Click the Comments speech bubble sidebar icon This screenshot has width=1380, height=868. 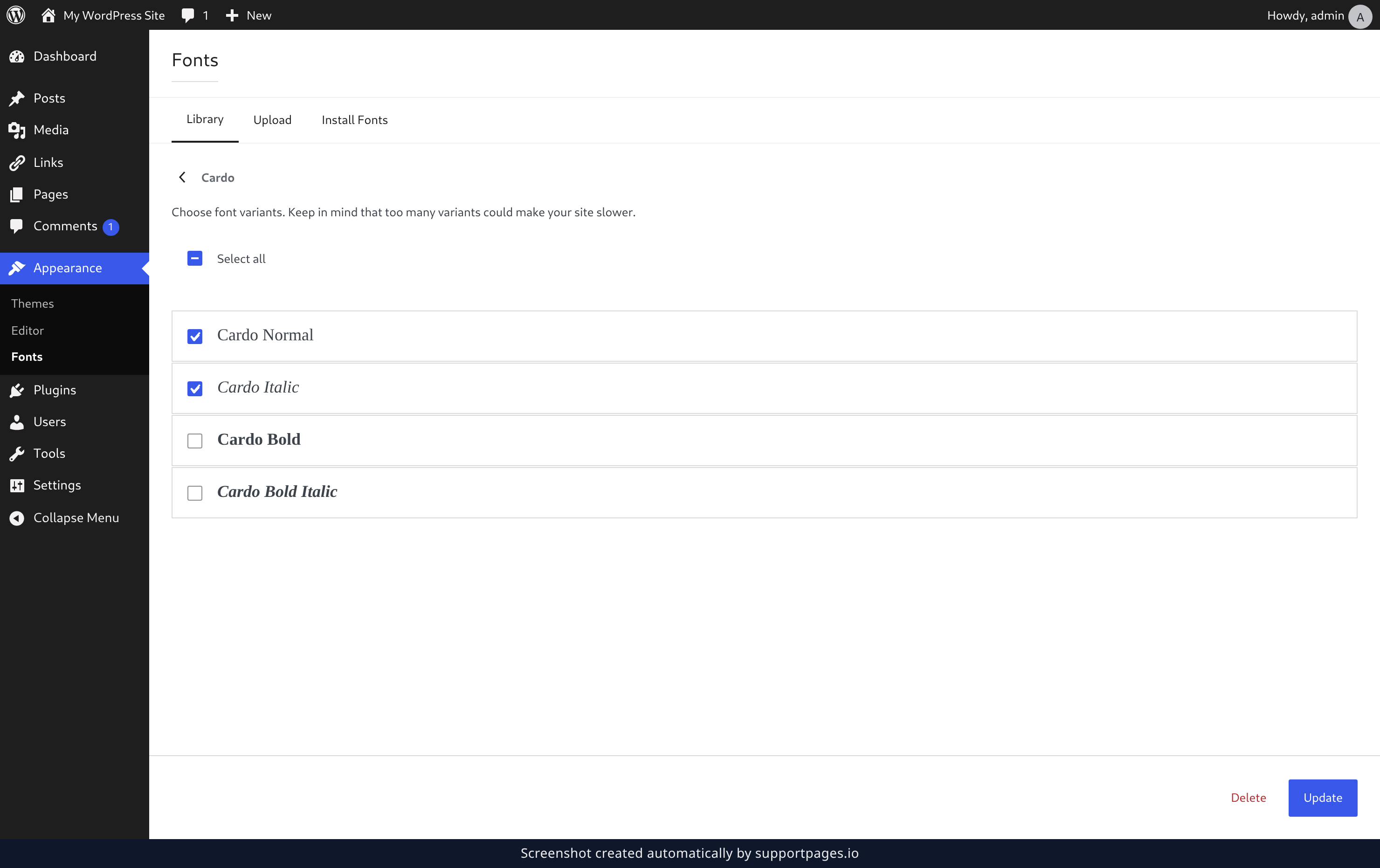(x=17, y=226)
